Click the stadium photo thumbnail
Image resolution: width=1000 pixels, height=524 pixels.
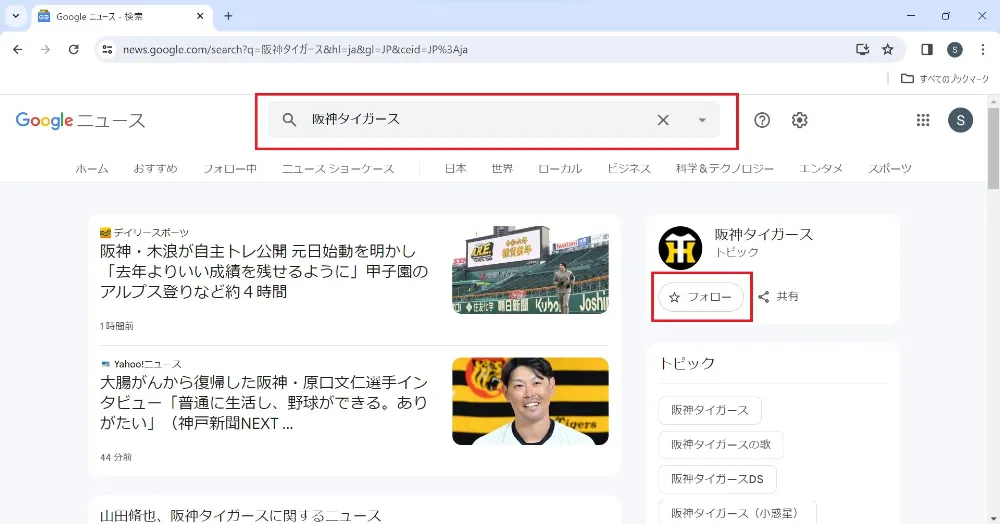530,270
